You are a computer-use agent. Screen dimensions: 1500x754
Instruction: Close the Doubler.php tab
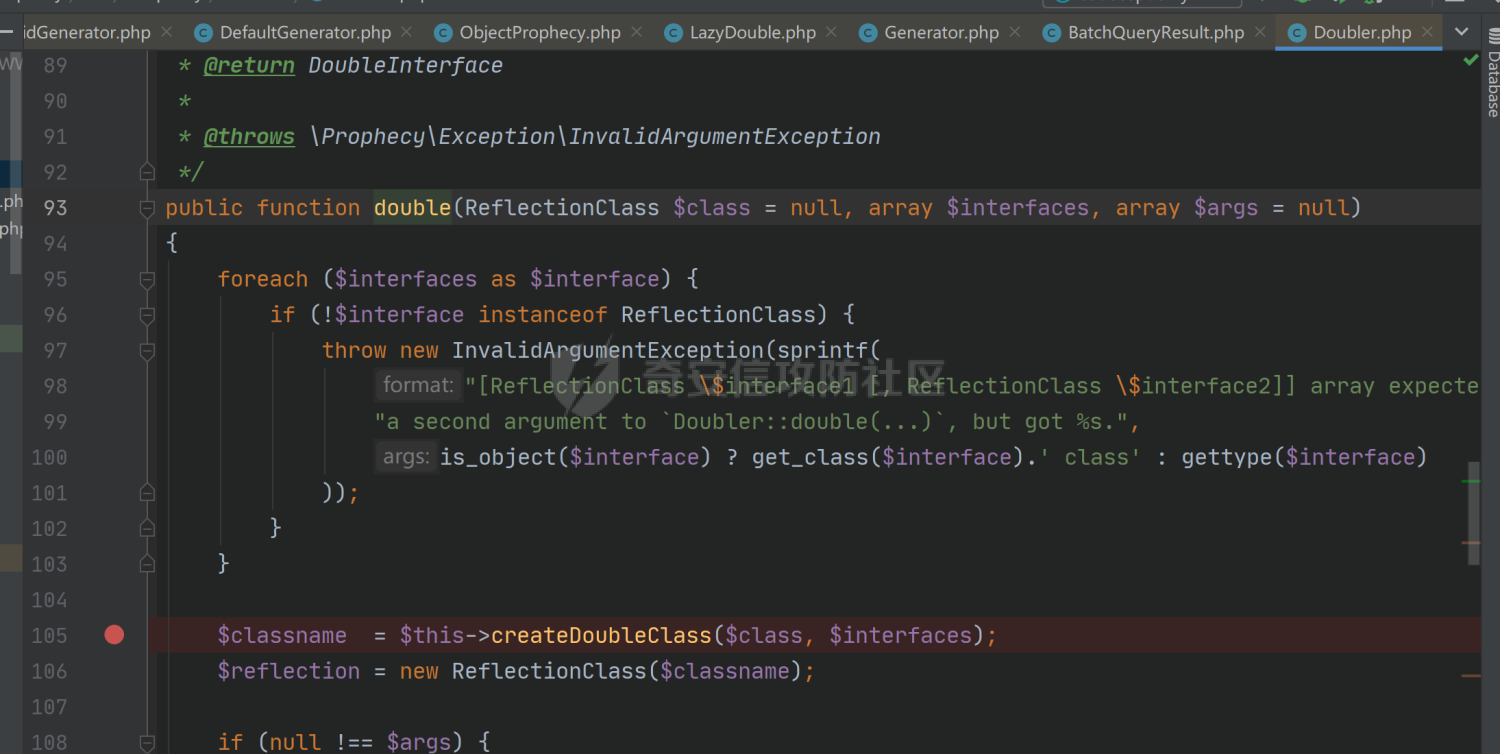[1427, 32]
